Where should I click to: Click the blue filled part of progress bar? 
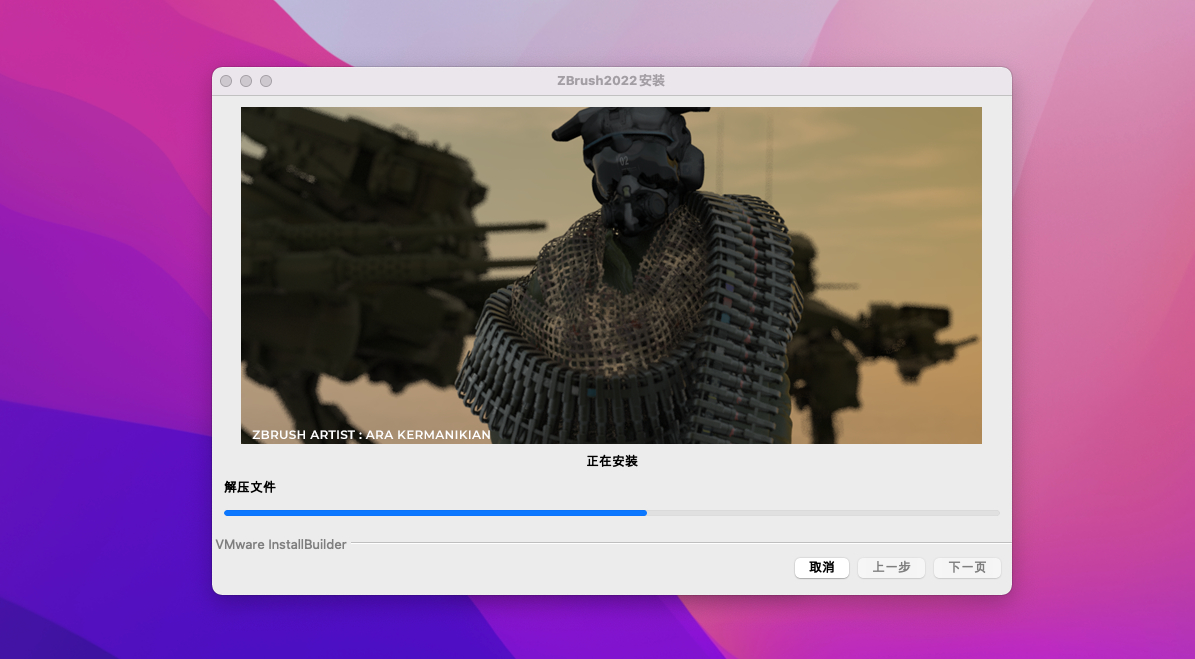coord(435,513)
